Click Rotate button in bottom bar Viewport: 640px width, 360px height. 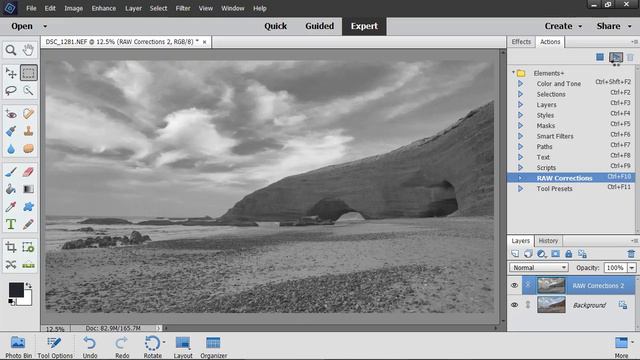coord(153,347)
